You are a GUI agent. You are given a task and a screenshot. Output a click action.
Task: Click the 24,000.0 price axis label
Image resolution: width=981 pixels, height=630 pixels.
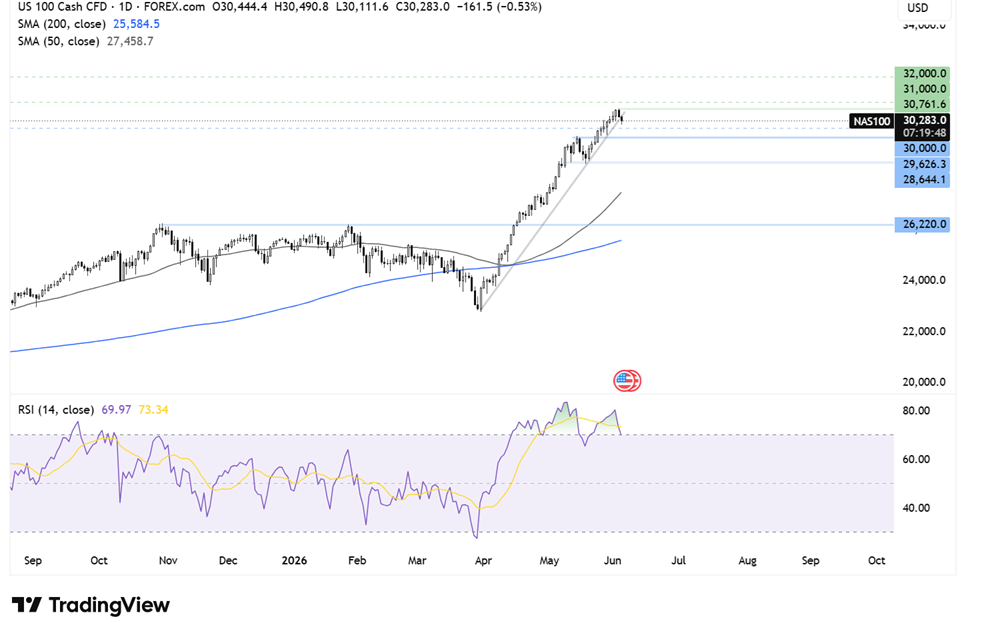(x=923, y=280)
